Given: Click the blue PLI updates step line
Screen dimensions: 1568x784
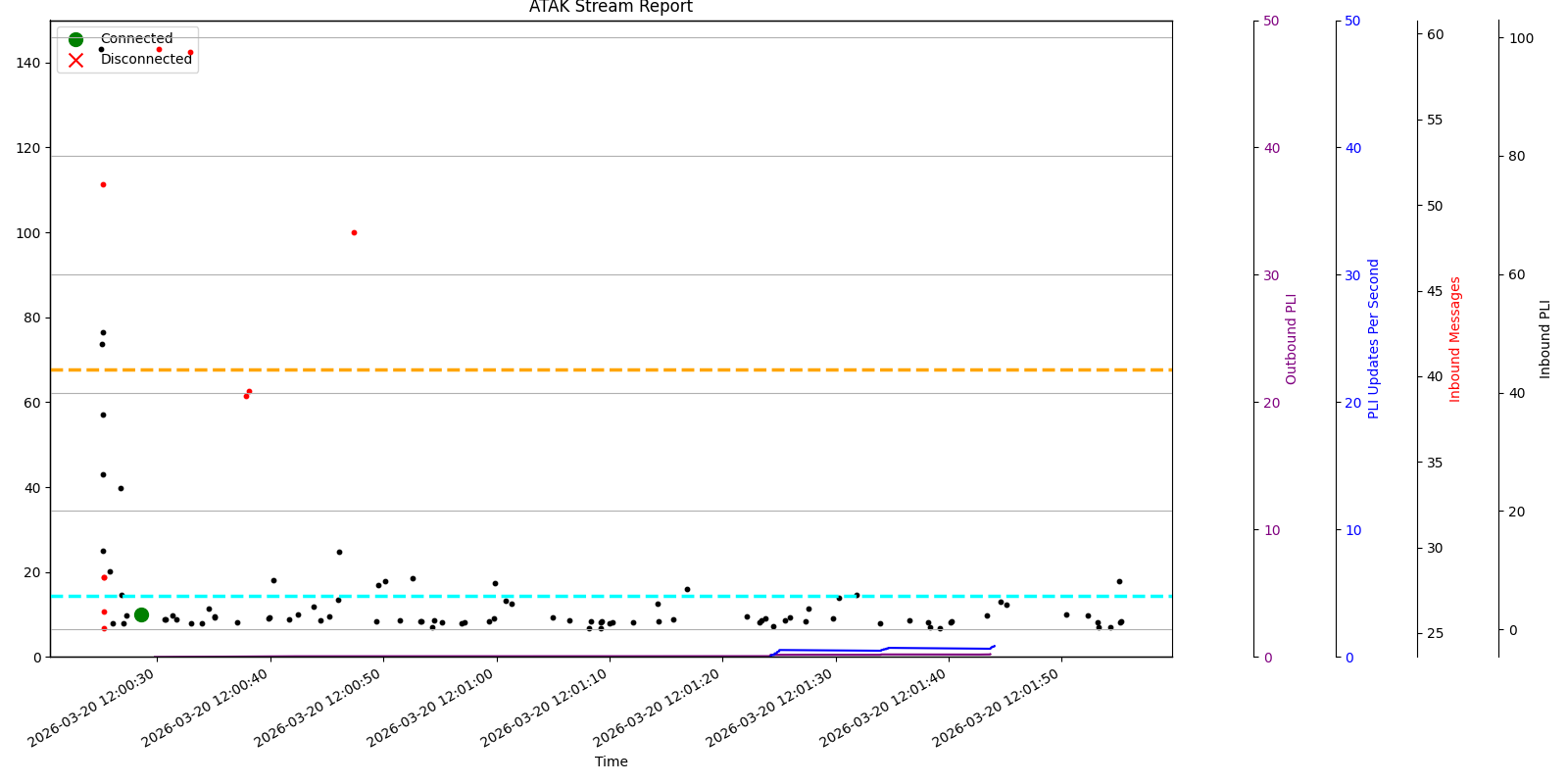Looking at the screenshot, I should click(833, 650).
